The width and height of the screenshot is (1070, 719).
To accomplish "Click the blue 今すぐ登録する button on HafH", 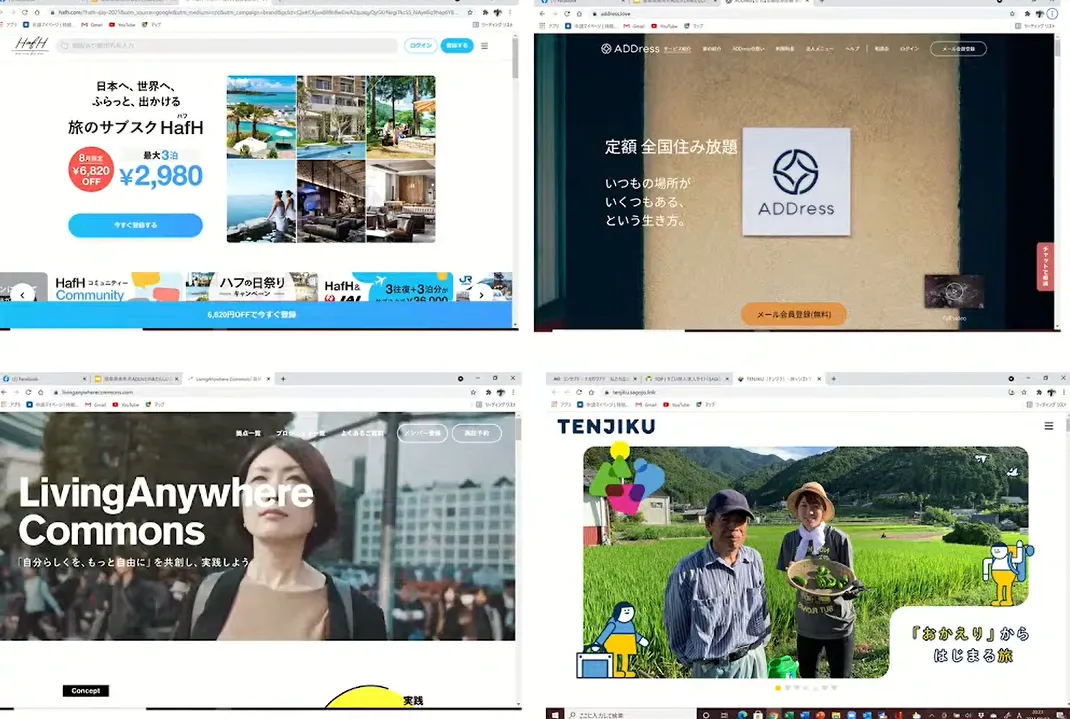I will tap(135, 226).
